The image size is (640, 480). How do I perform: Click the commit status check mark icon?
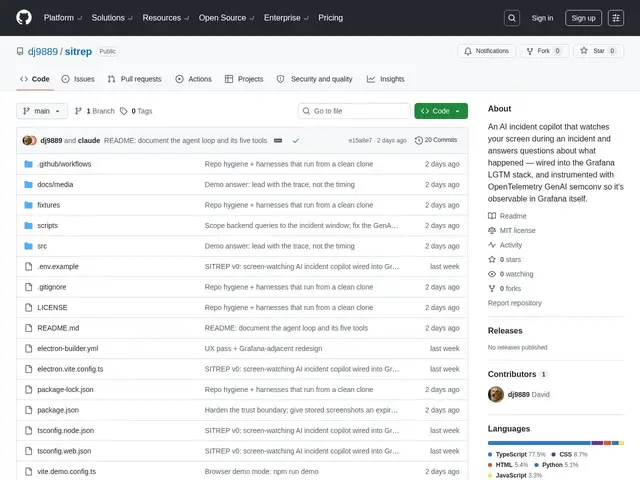tap(296, 140)
